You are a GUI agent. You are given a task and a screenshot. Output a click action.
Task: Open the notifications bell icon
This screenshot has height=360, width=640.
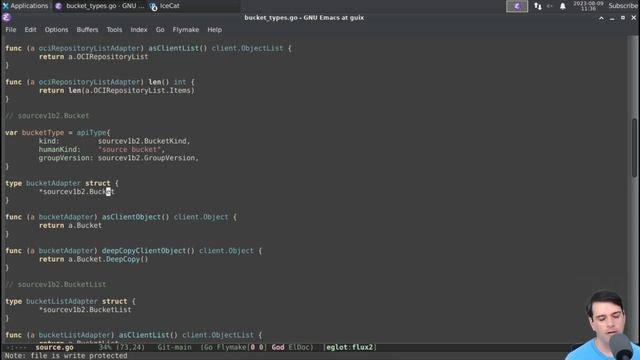coord(562,6)
